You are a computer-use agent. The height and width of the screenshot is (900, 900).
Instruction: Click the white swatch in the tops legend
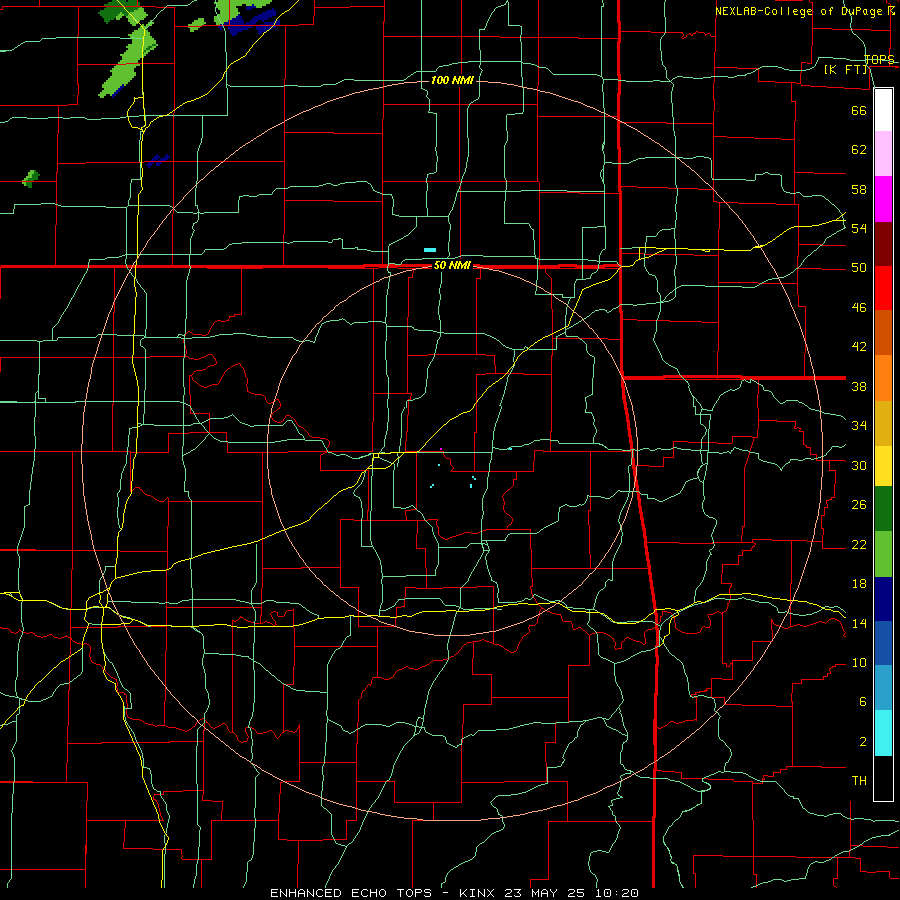[x=883, y=110]
